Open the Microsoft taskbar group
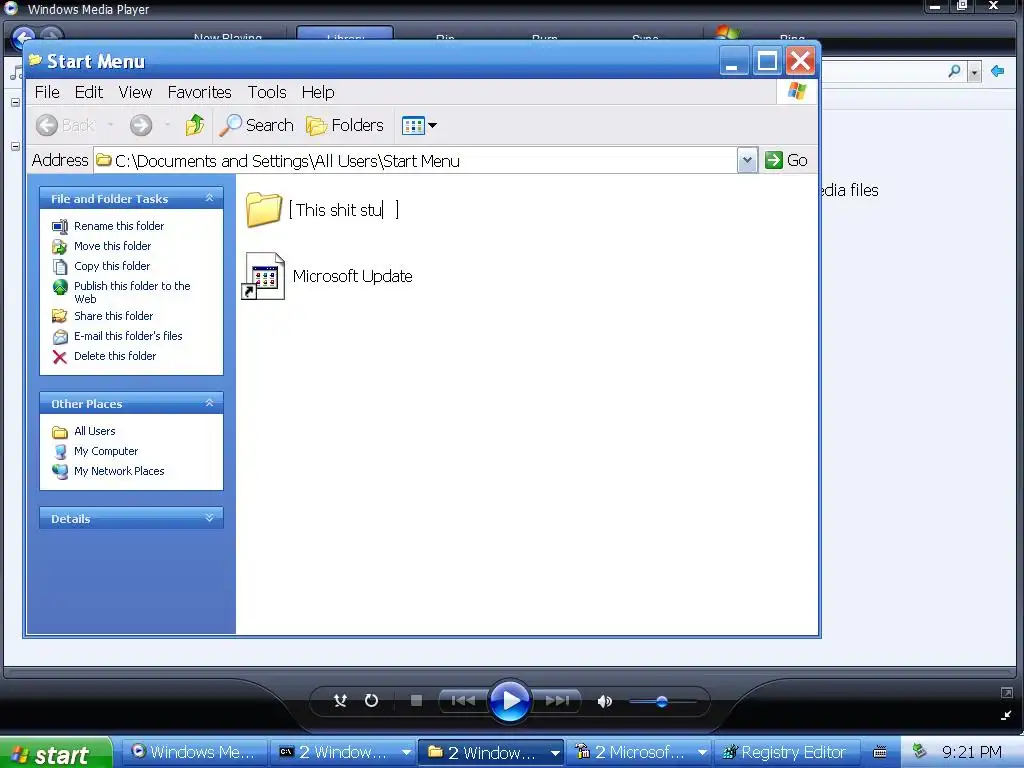This screenshot has width=1024, height=768. point(639,752)
